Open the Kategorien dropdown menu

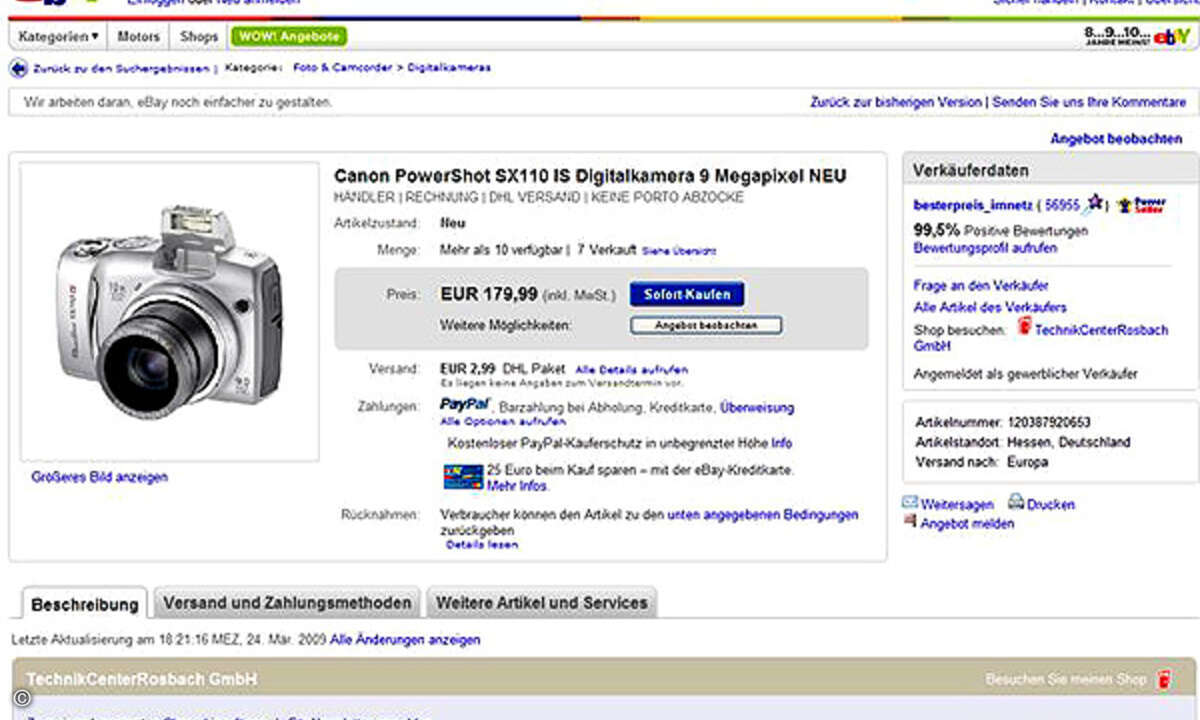(x=60, y=36)
